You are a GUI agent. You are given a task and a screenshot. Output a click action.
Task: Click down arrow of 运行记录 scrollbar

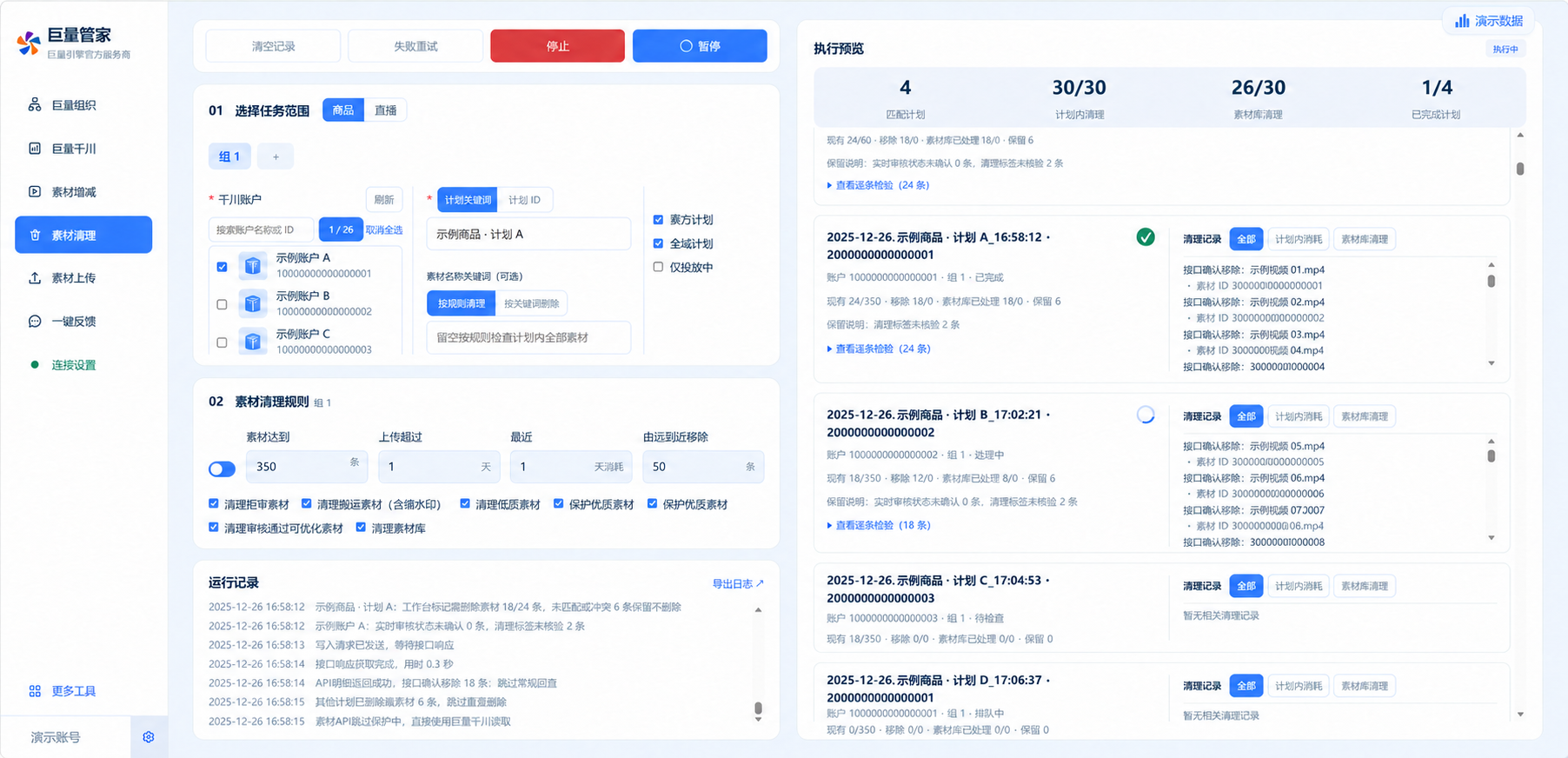[758, 719]
